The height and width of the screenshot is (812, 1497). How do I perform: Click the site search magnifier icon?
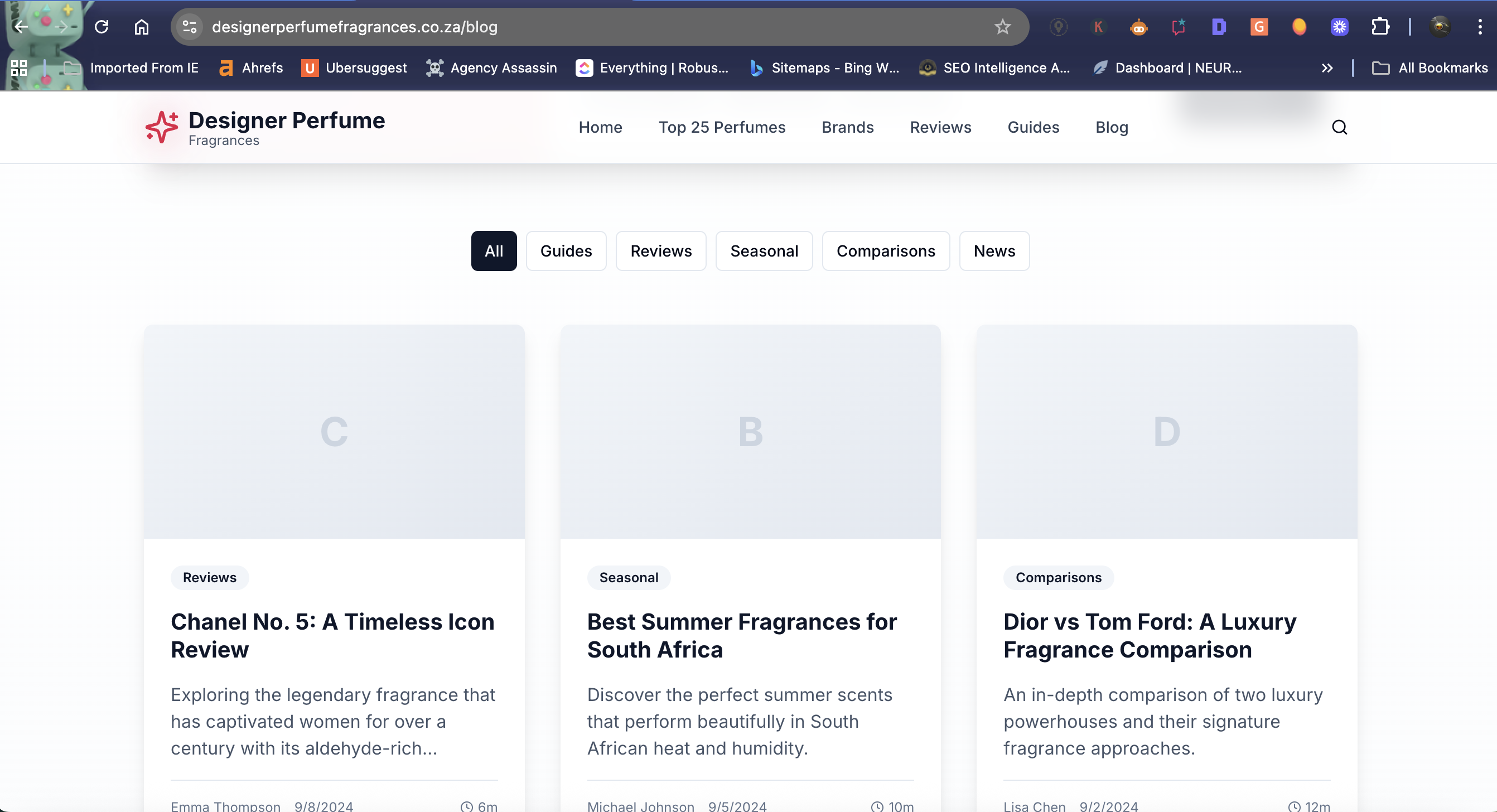(x=1340, y=127)
